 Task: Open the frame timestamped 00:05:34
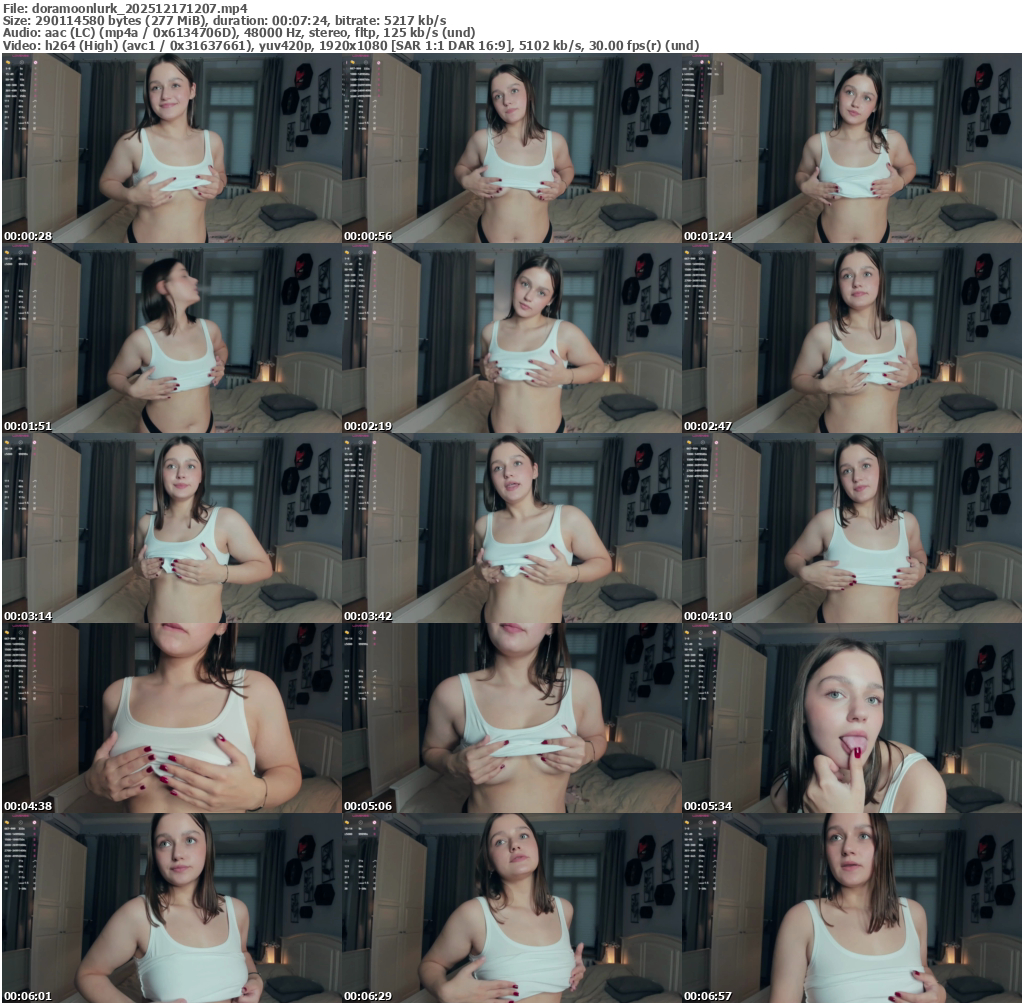851,719
